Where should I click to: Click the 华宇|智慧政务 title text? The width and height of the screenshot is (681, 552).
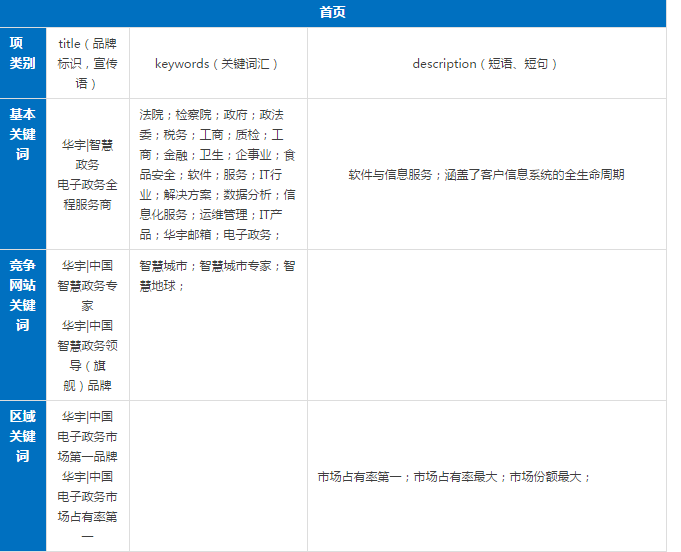87,154
